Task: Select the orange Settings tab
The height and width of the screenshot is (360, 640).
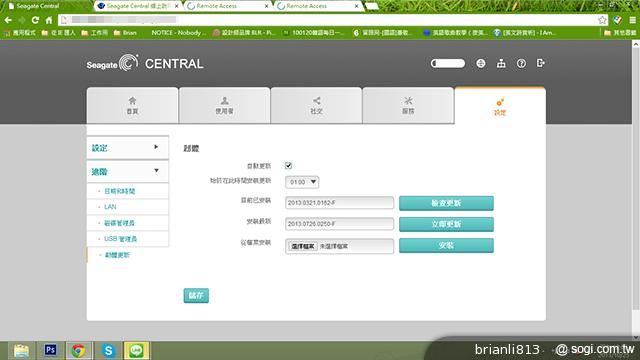Action: pos(500,106)
